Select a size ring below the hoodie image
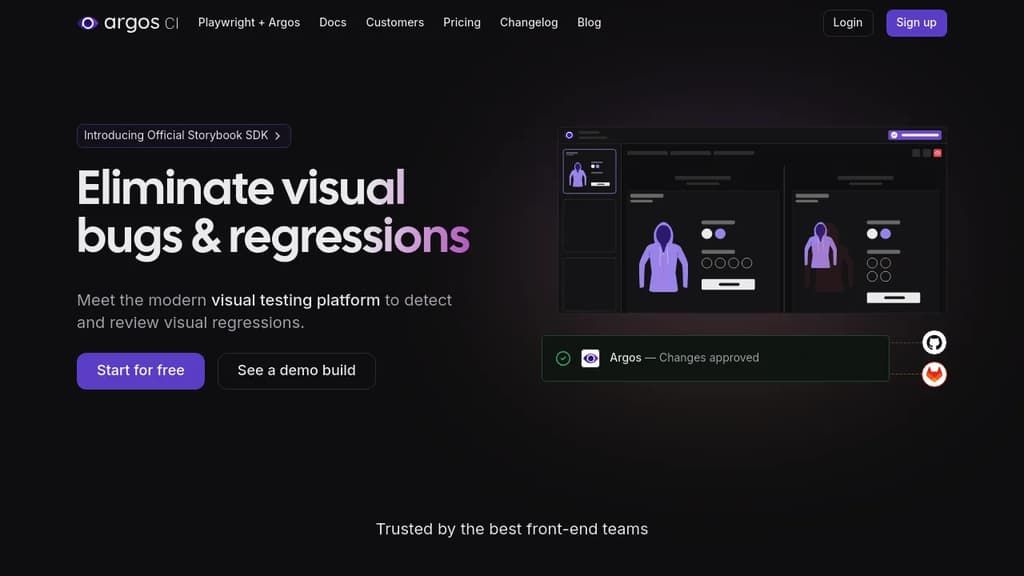Viewport: 1024px width, 576px height. tap(706, 263)
